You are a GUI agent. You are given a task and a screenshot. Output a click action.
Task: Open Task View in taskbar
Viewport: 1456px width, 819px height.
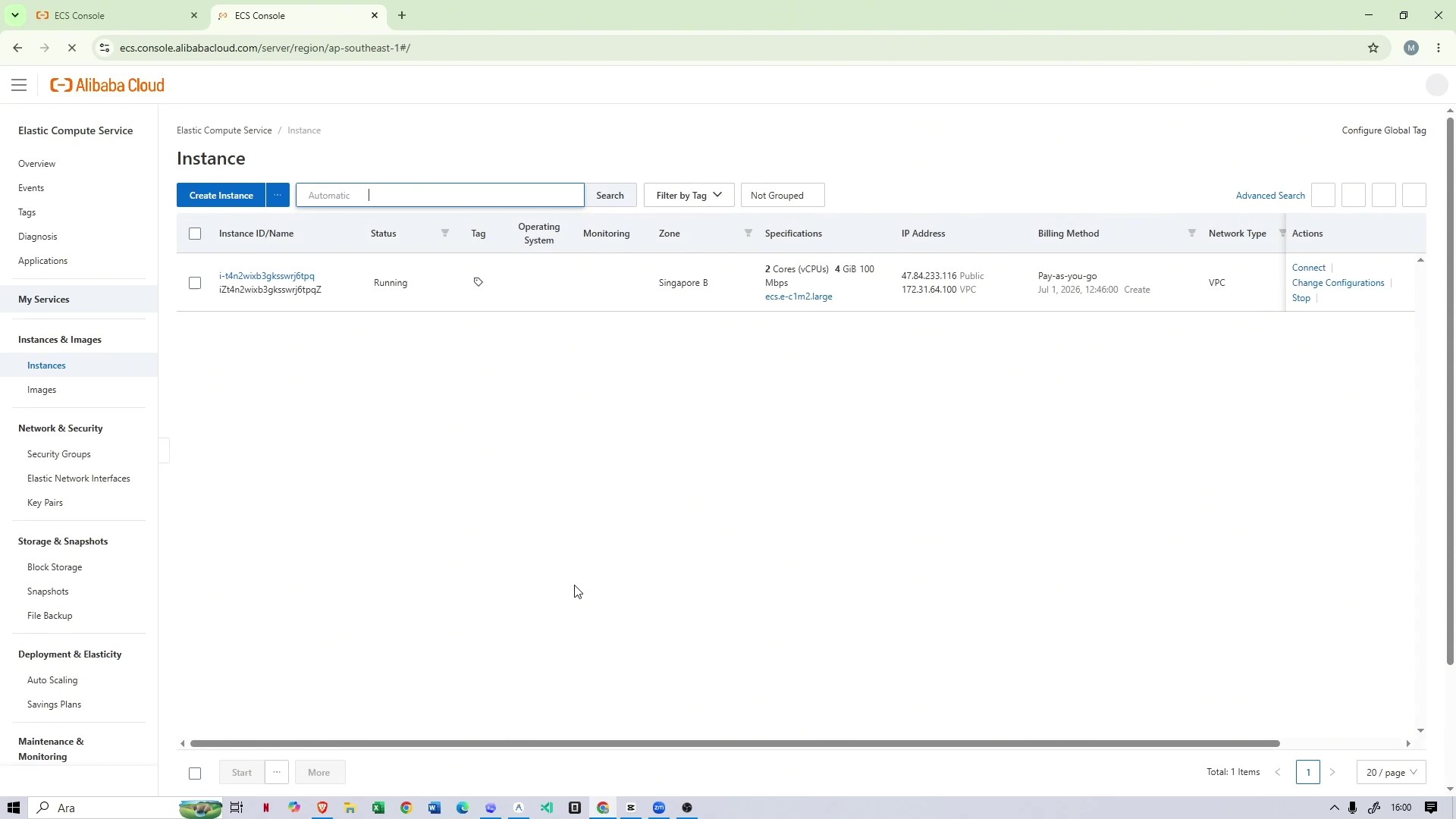coord(237,808)
